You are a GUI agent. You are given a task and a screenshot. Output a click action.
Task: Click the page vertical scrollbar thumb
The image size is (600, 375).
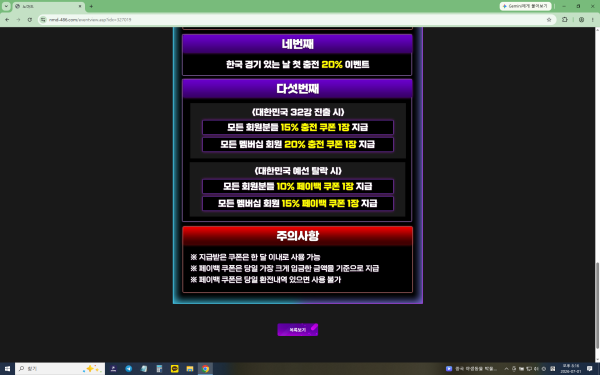597,306
